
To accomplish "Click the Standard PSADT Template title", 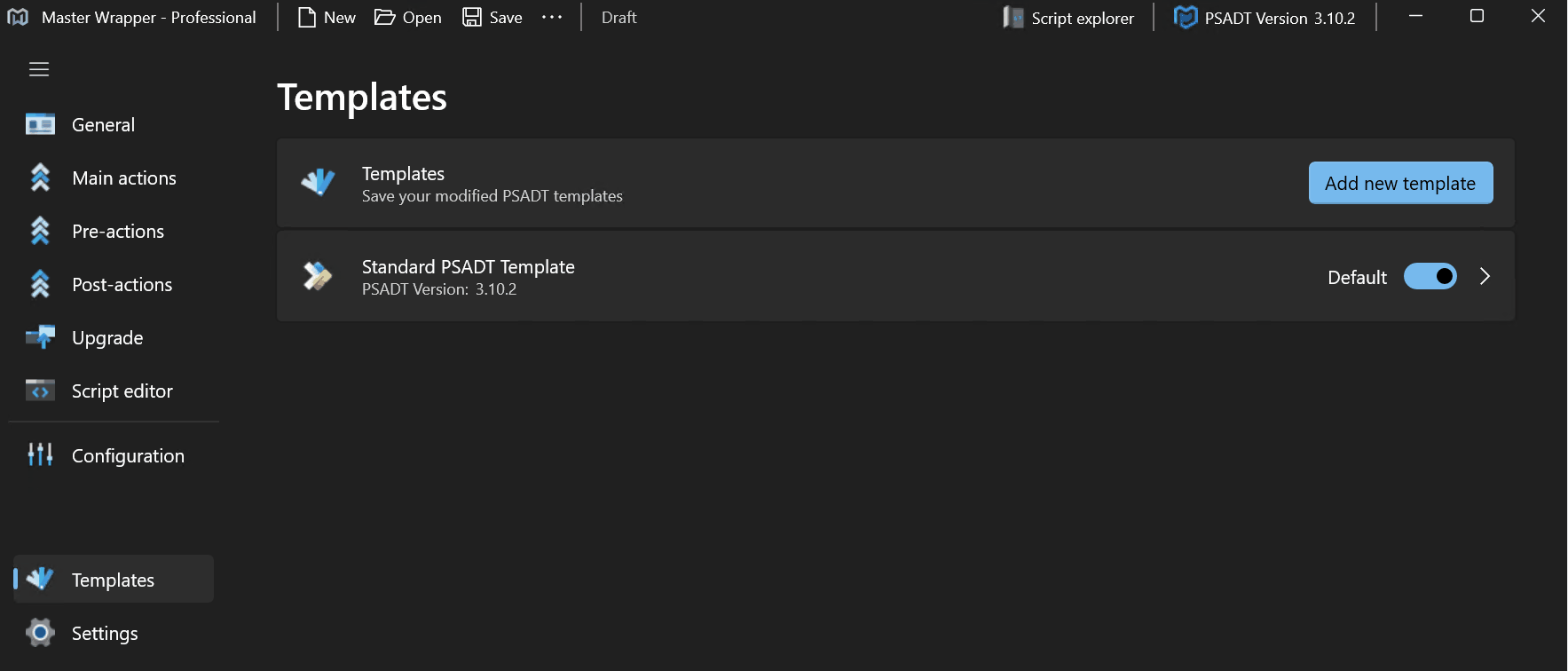I will point(469,266).
